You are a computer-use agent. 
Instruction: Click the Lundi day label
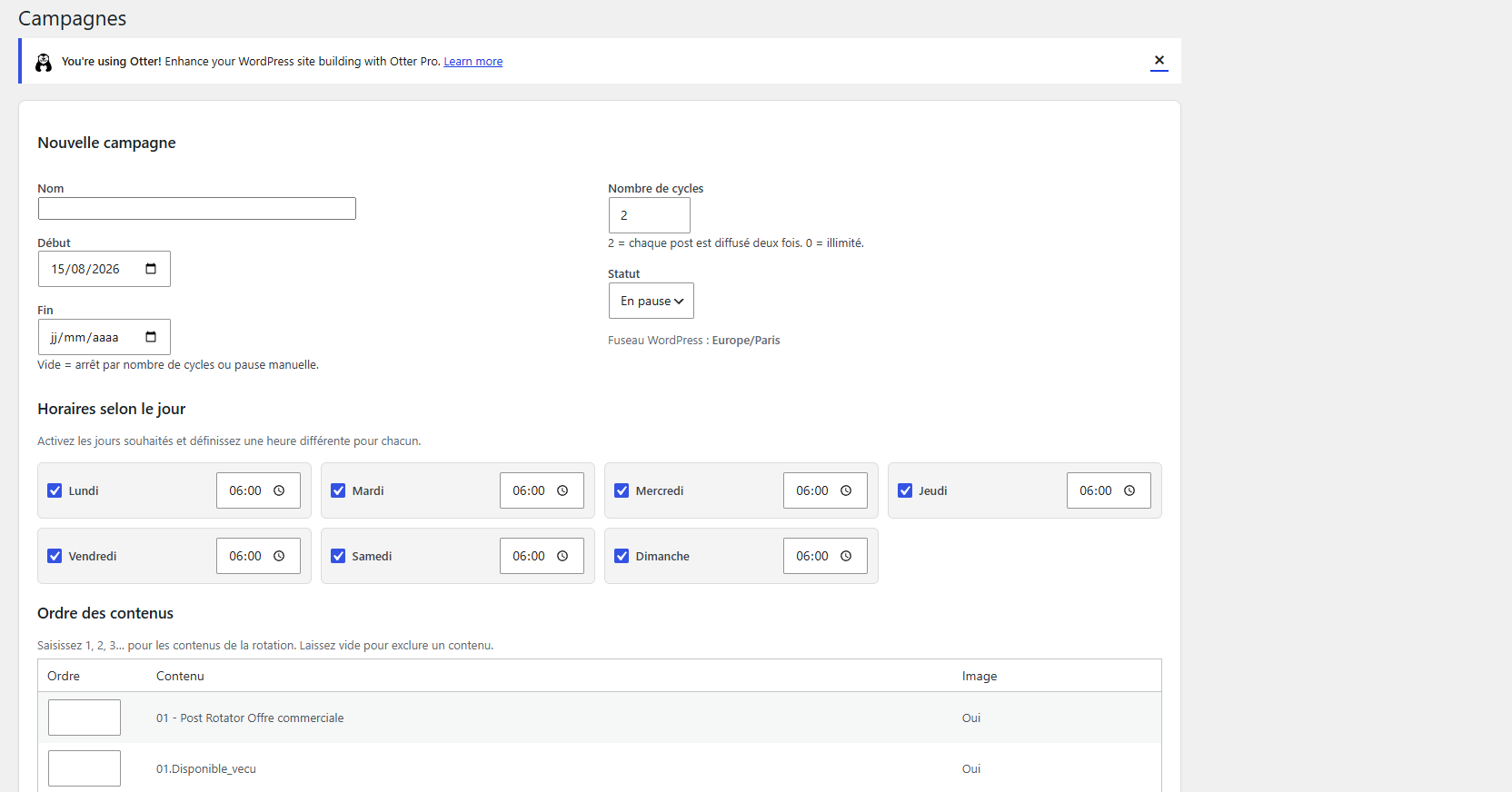84,490
